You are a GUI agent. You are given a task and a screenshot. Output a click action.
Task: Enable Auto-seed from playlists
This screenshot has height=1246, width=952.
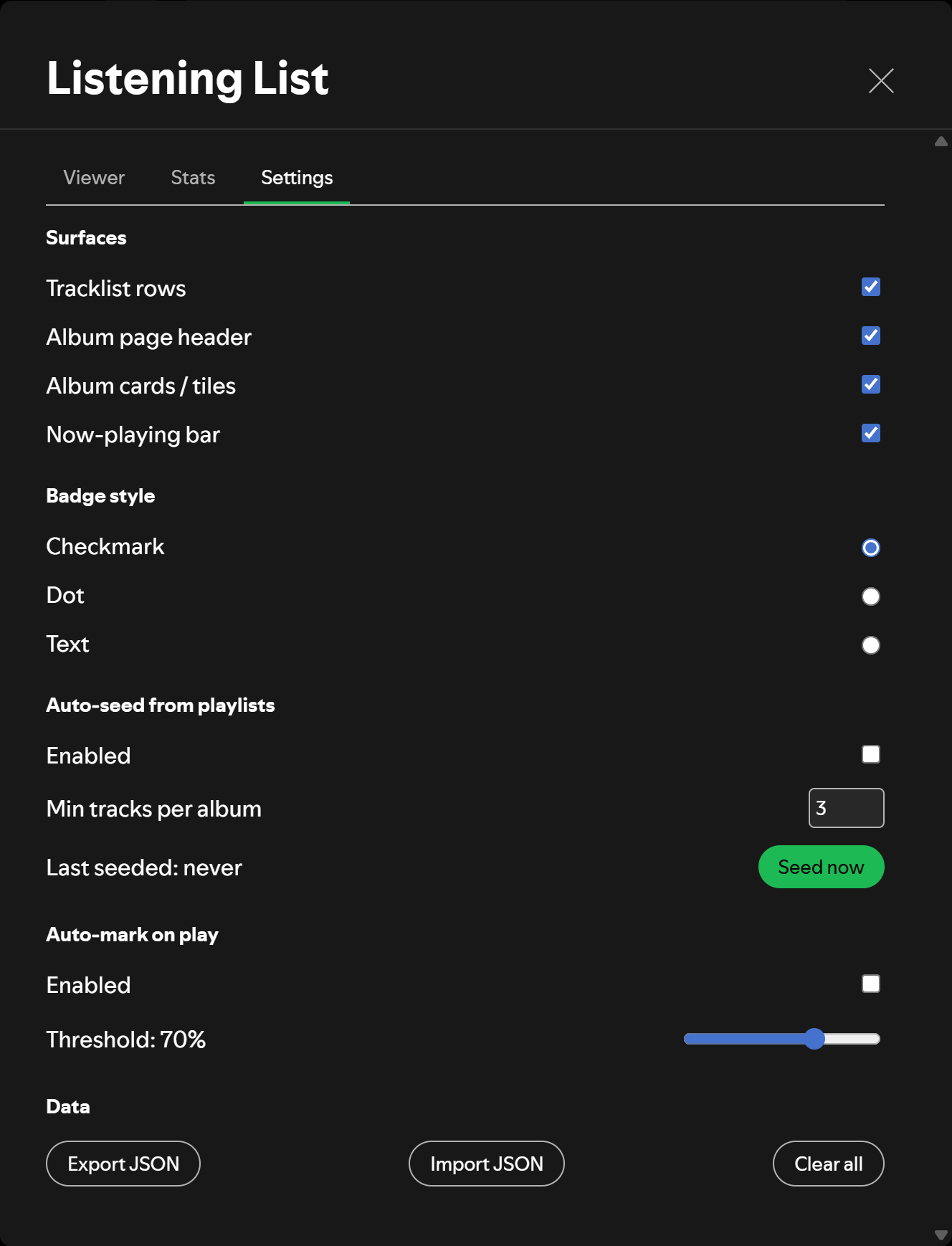point(871,754)
